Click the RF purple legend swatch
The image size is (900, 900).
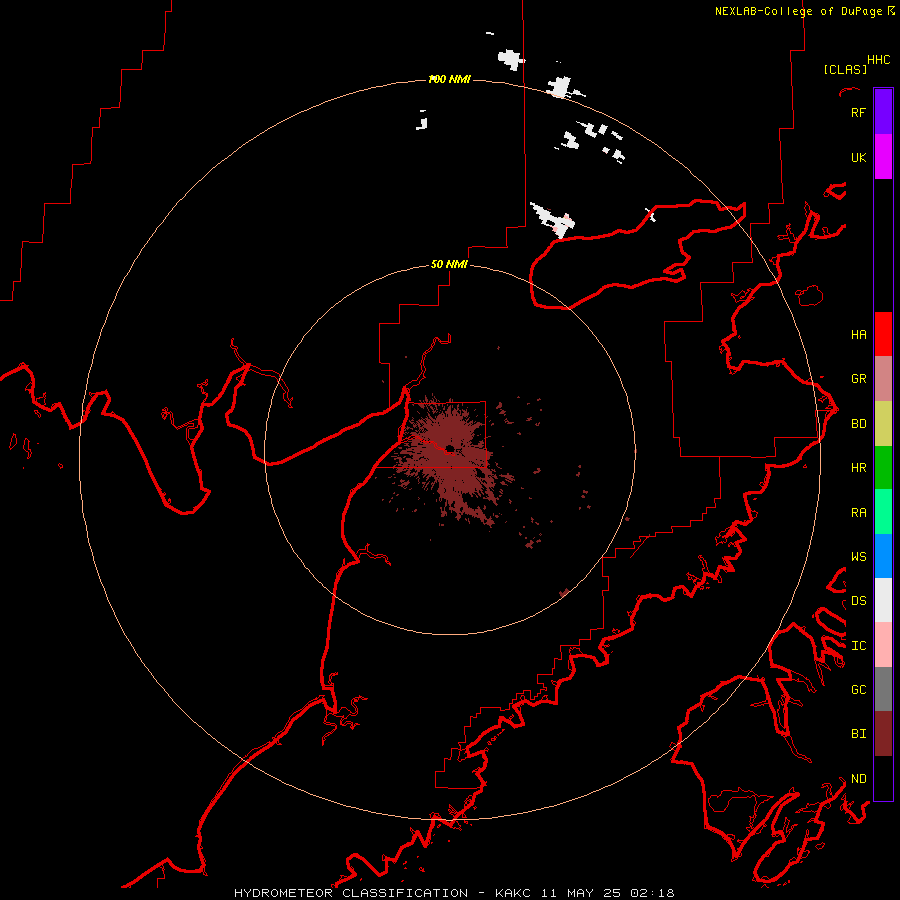pos(883,112)
